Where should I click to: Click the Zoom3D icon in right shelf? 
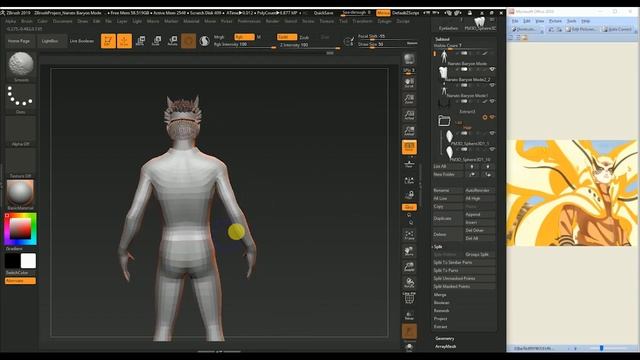pyautogui.click(x=409, y=267)
